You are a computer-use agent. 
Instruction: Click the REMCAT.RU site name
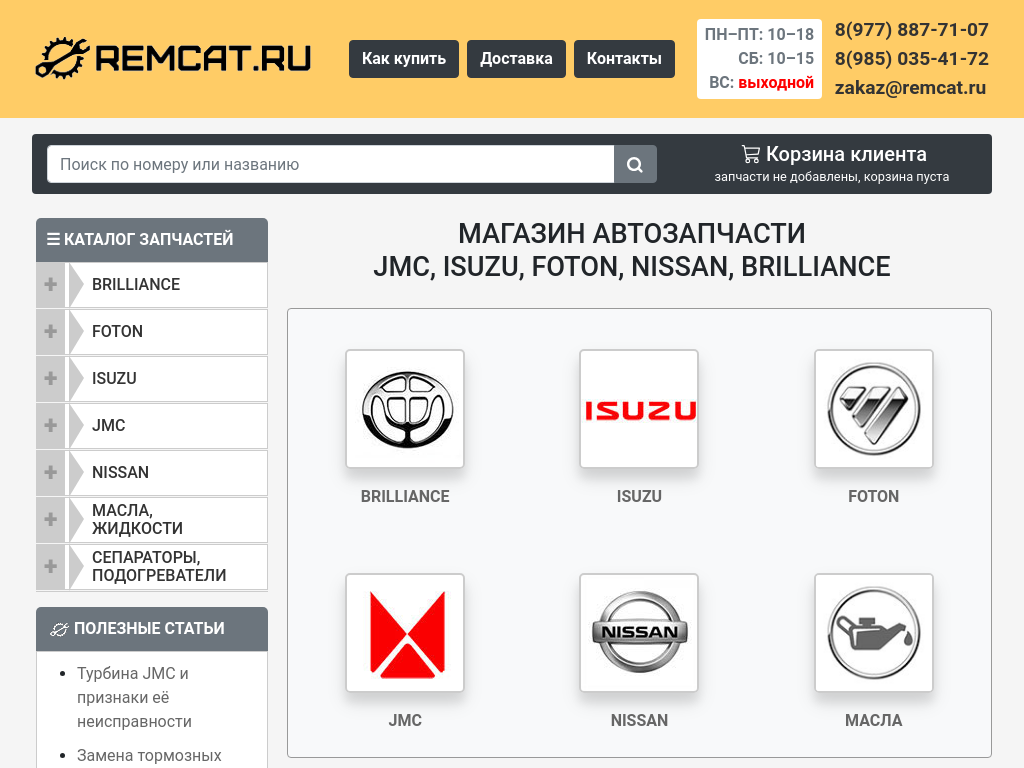click(x=203, y=58)
